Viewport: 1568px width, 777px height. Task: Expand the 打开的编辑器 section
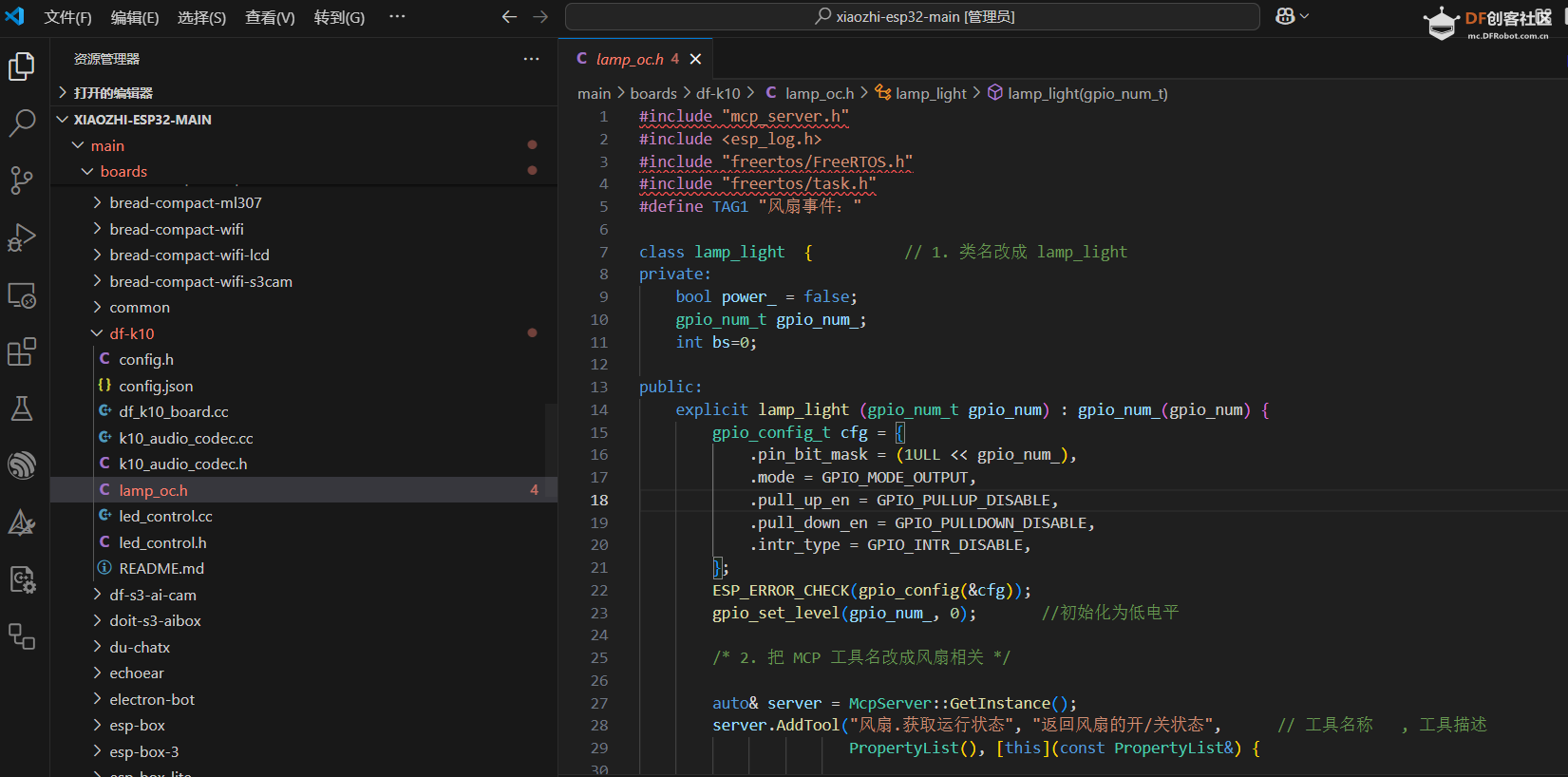click(304, 92)
